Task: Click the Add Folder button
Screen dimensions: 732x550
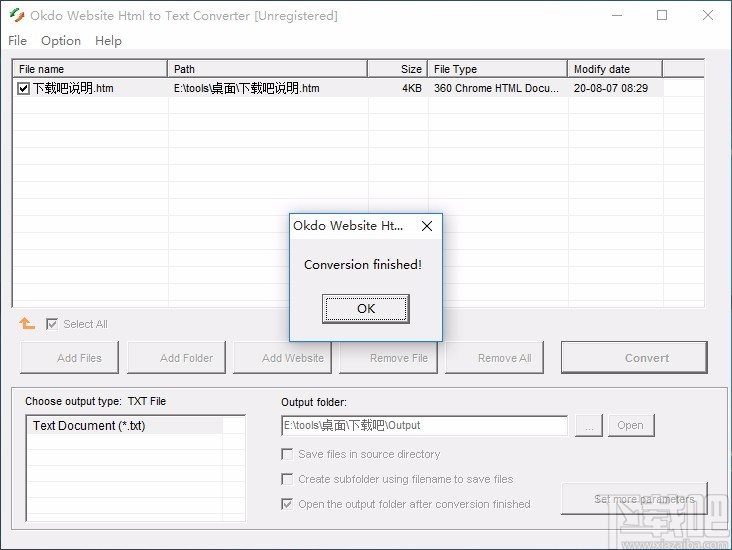Action: click(176, 358)
